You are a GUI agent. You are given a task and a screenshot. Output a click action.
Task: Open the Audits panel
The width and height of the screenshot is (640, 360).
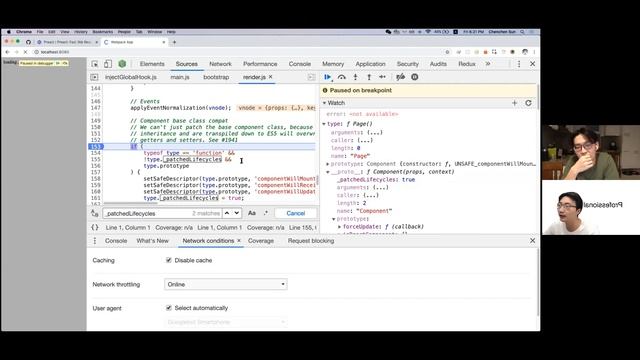click(x=438, y=64)
